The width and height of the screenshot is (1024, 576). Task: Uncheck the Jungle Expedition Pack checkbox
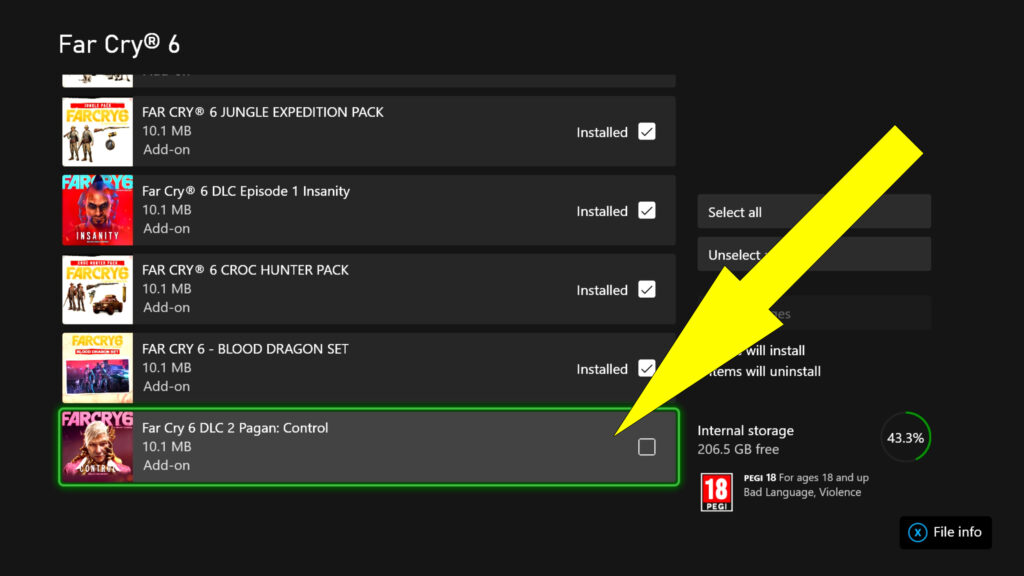coord(647,132)
